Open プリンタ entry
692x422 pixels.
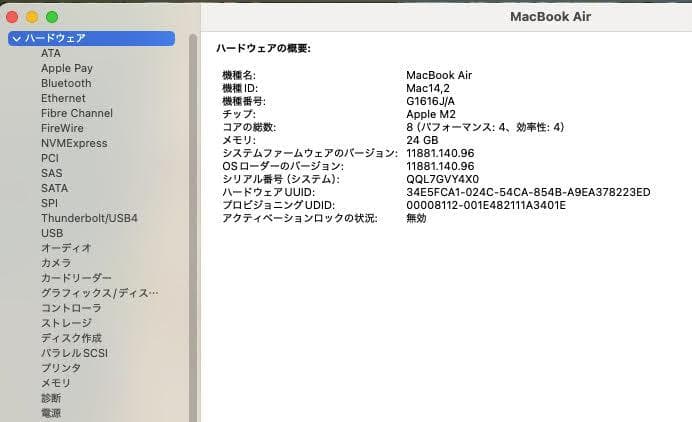61,368
